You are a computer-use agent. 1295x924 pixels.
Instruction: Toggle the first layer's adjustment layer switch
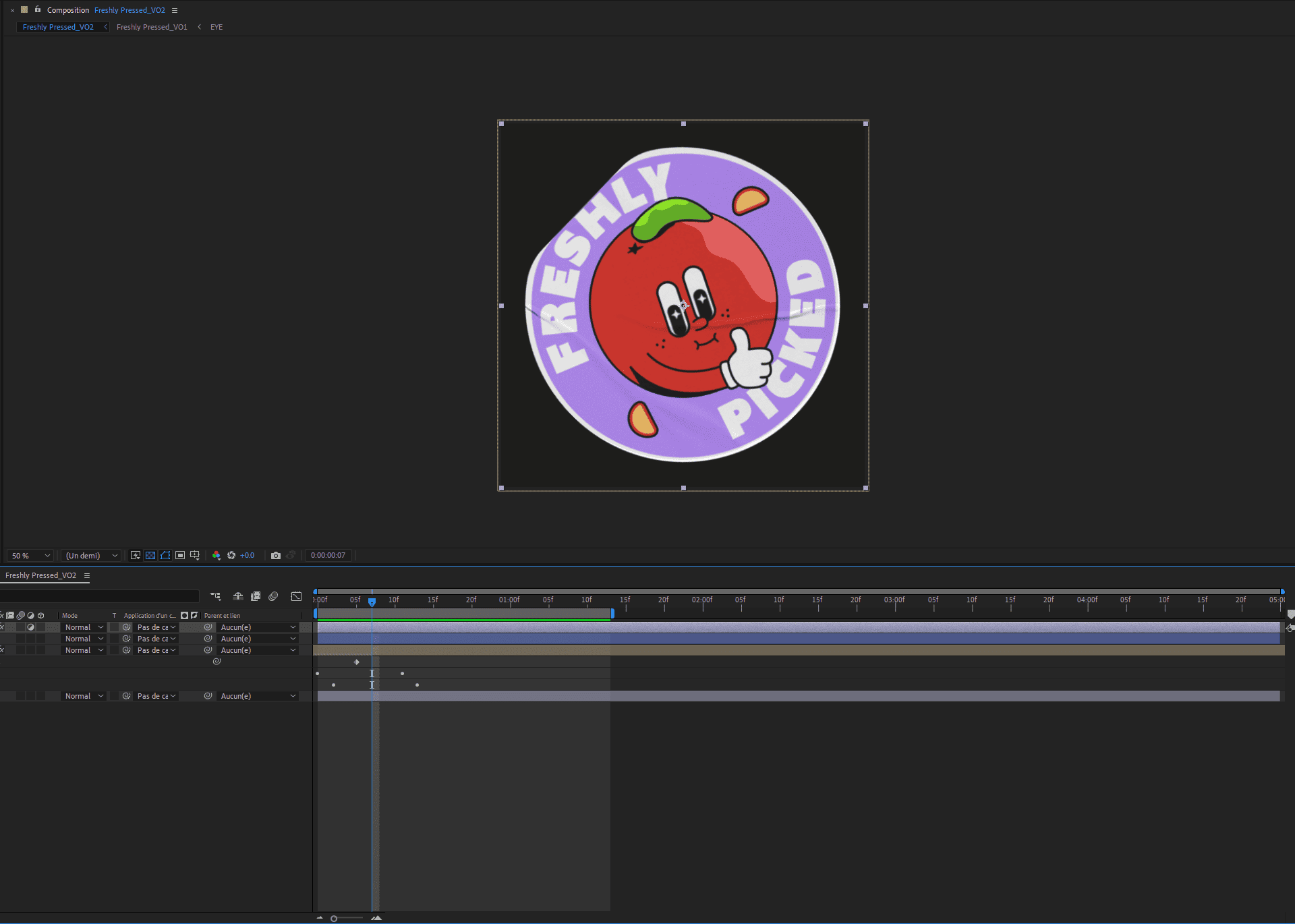tap(30, 627)
